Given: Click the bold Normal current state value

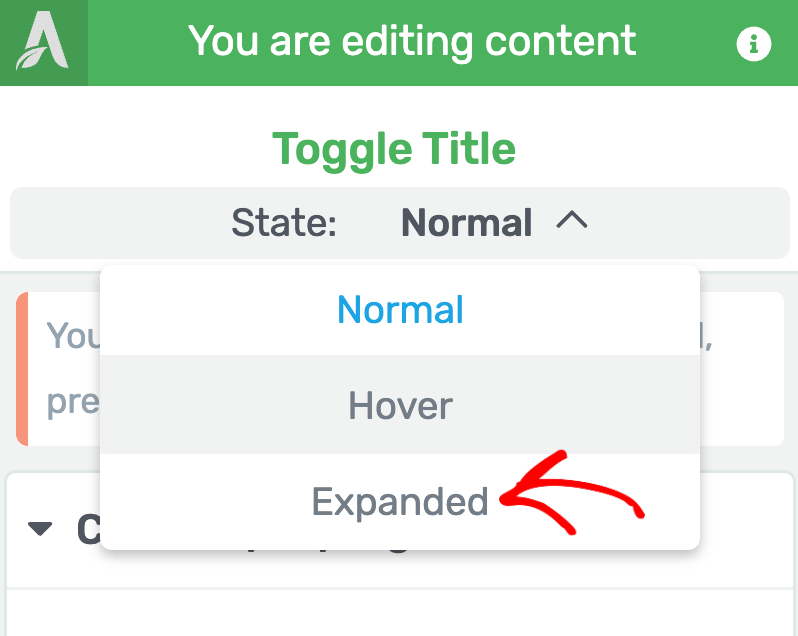Looking at the screenshot, I should coord(467,222).
